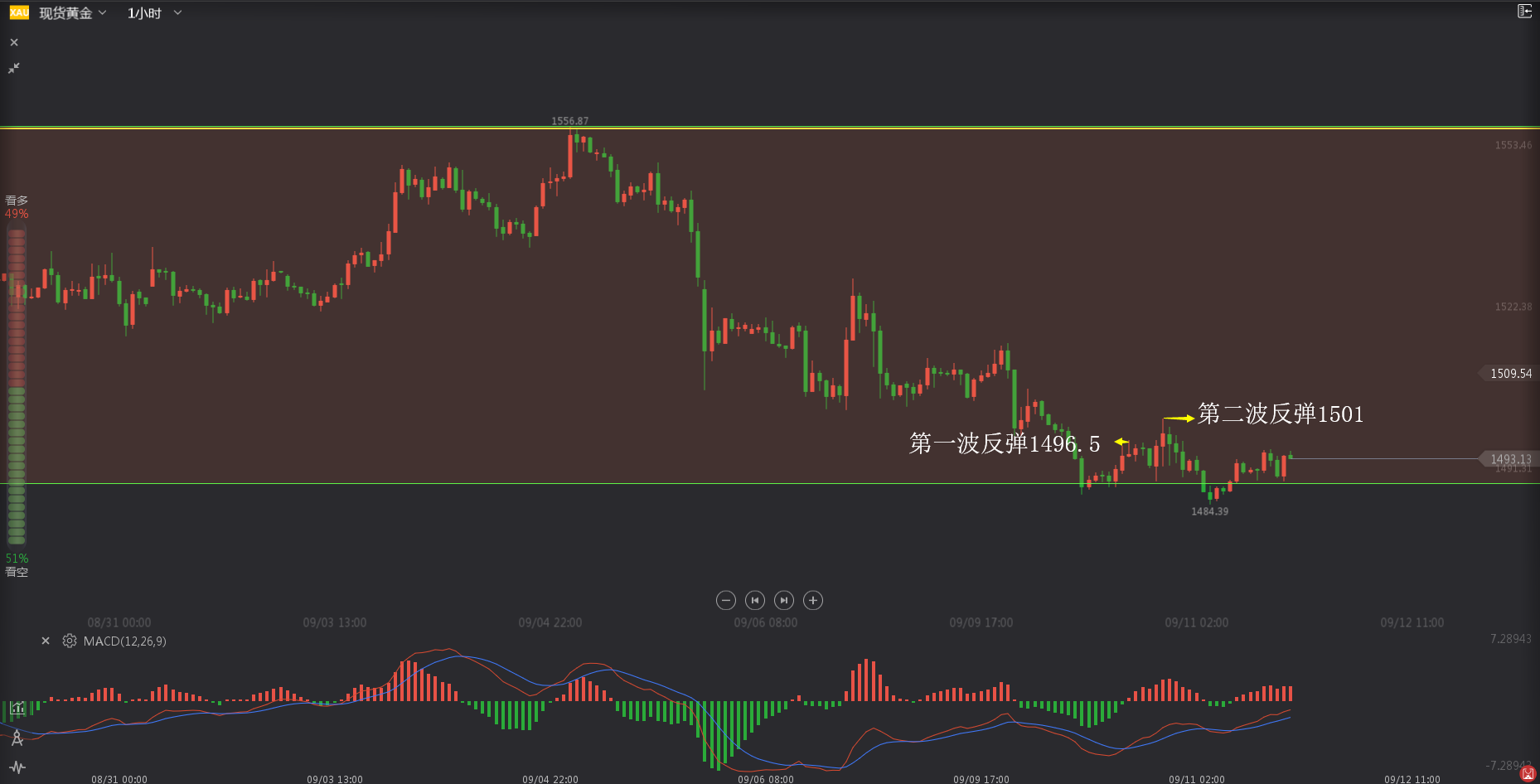
Task: Jump to first bar button
Action: point(755,600)
